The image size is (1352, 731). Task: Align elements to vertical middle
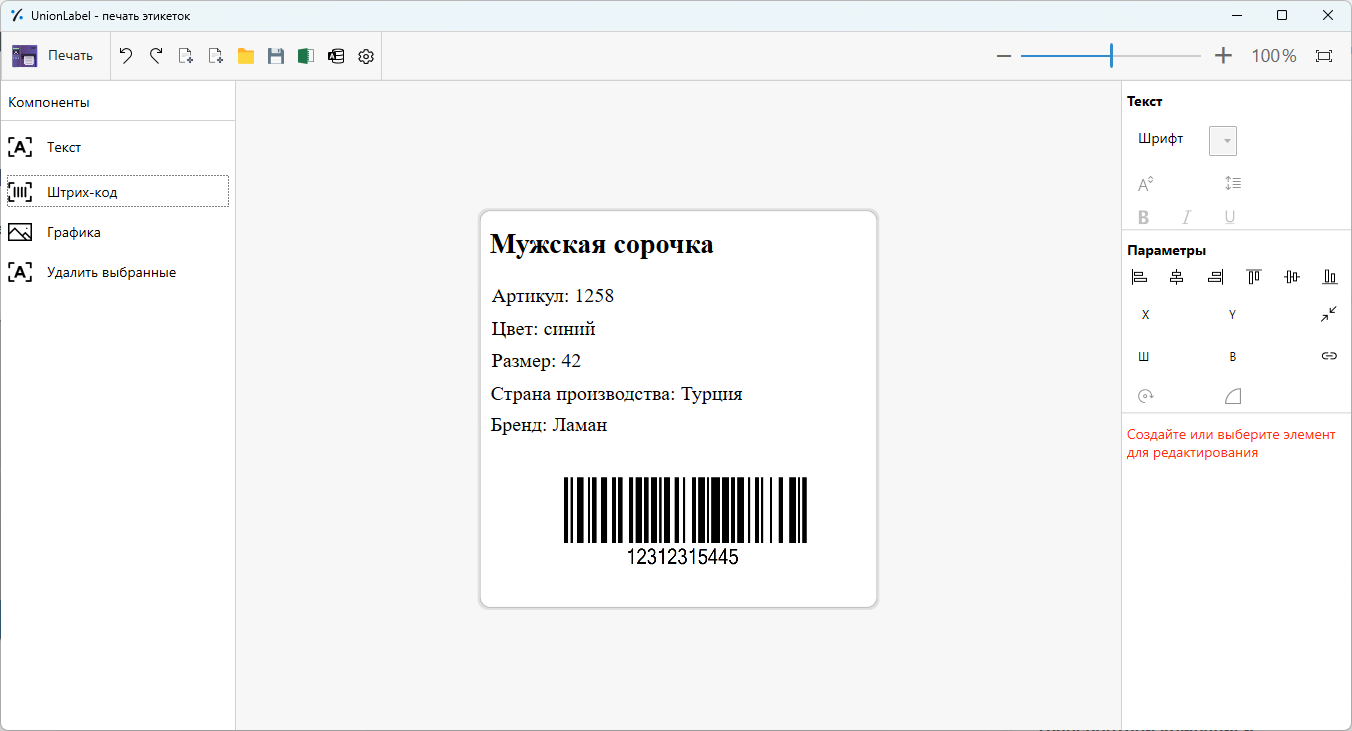tap(1292, 277)
